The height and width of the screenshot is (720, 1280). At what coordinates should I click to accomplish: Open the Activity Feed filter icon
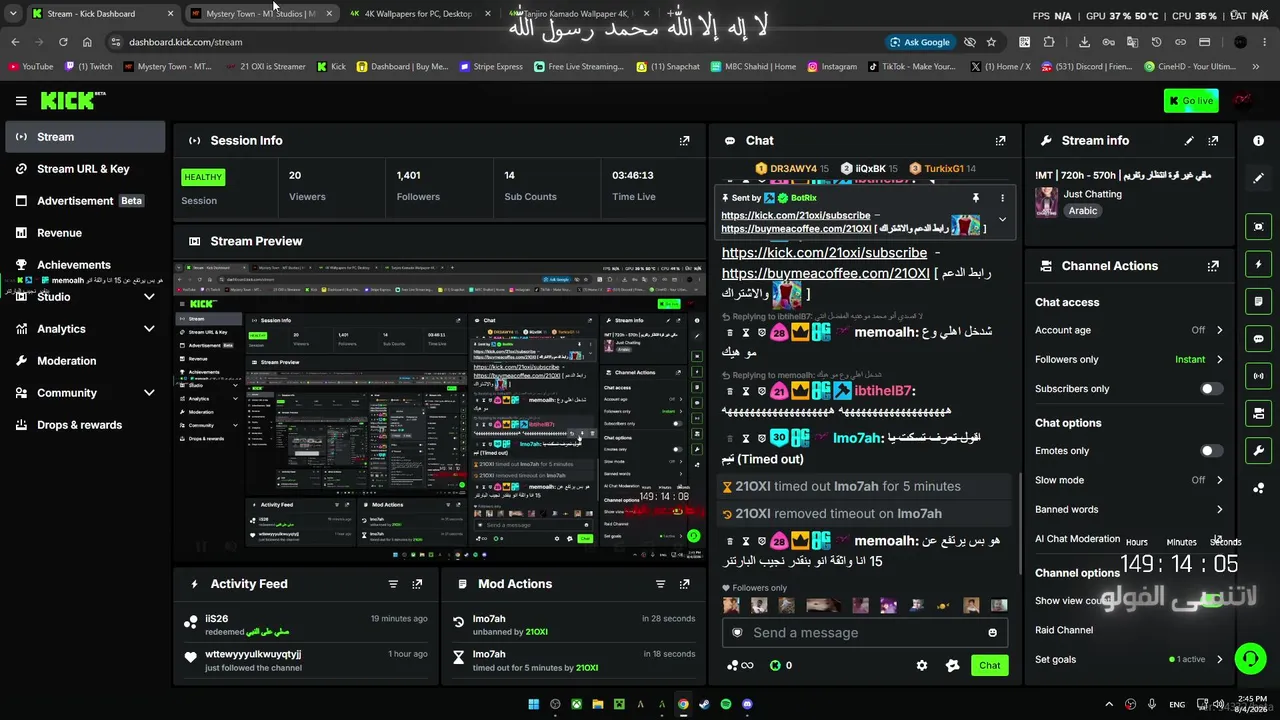coord(393,584)
